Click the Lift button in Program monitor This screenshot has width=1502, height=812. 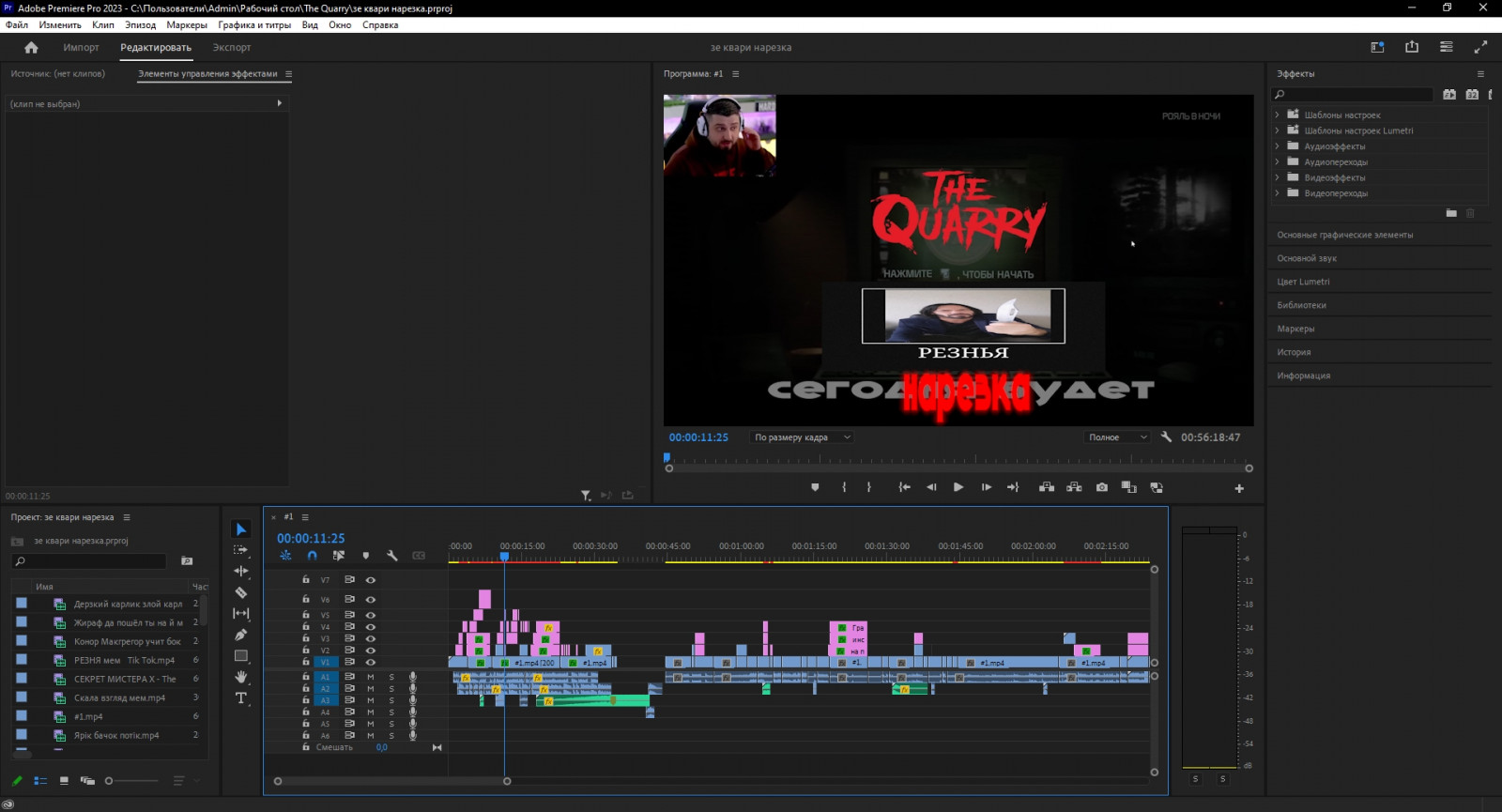click(x=1047, y=487)
